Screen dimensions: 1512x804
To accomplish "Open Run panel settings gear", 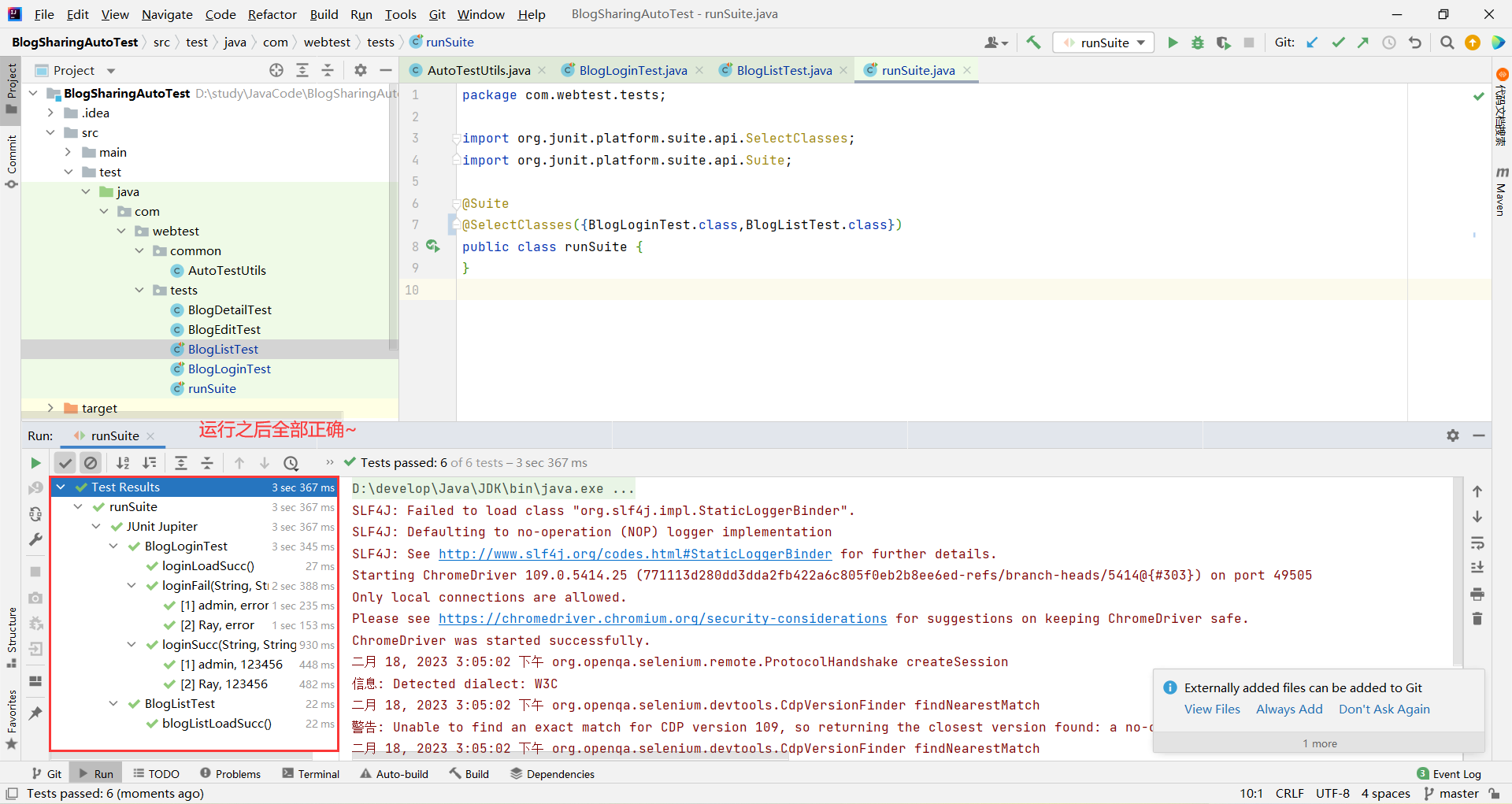I will [1453, 435].
